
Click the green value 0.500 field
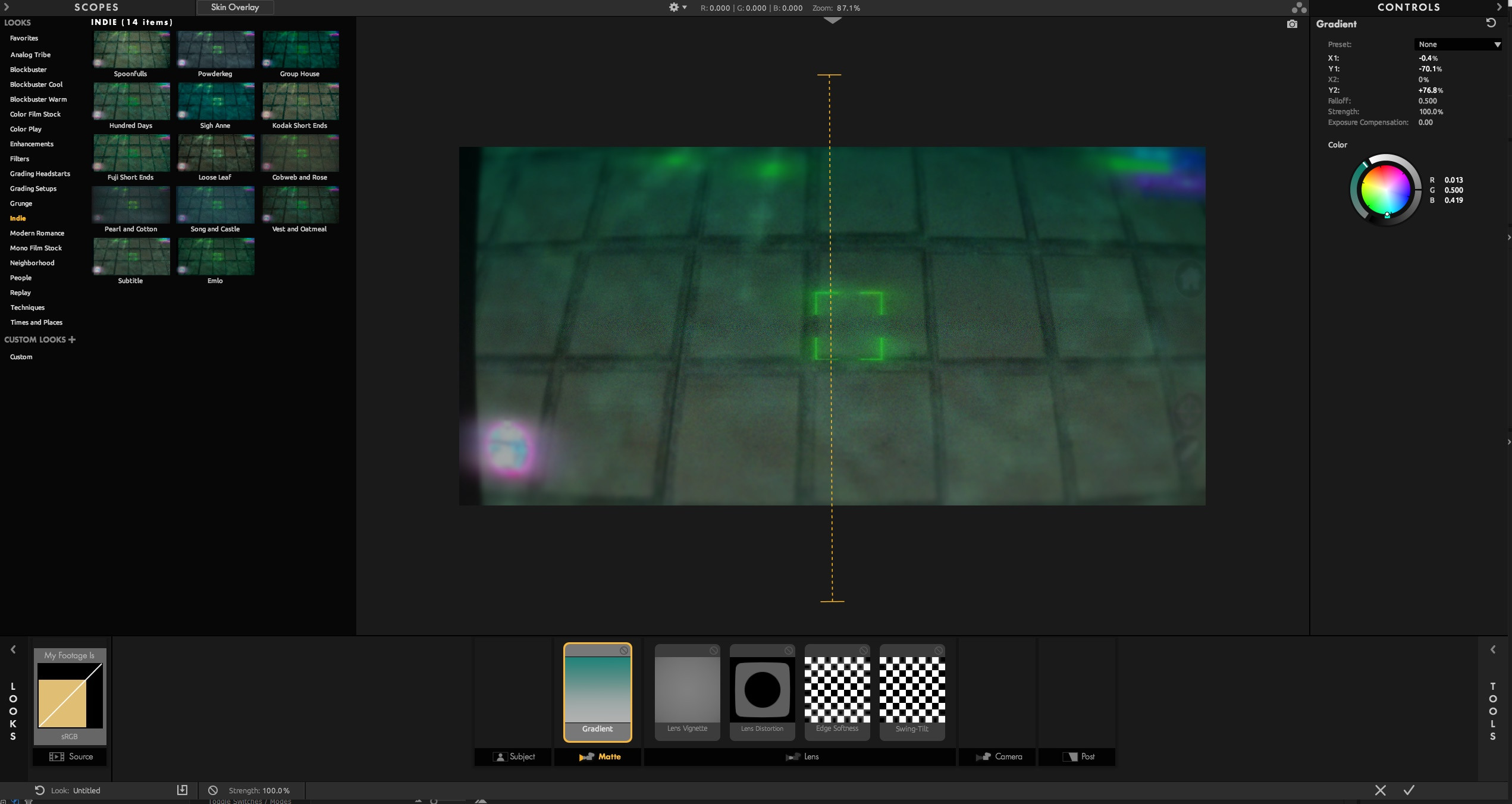pyautogui.click(x=1454, y=190)
